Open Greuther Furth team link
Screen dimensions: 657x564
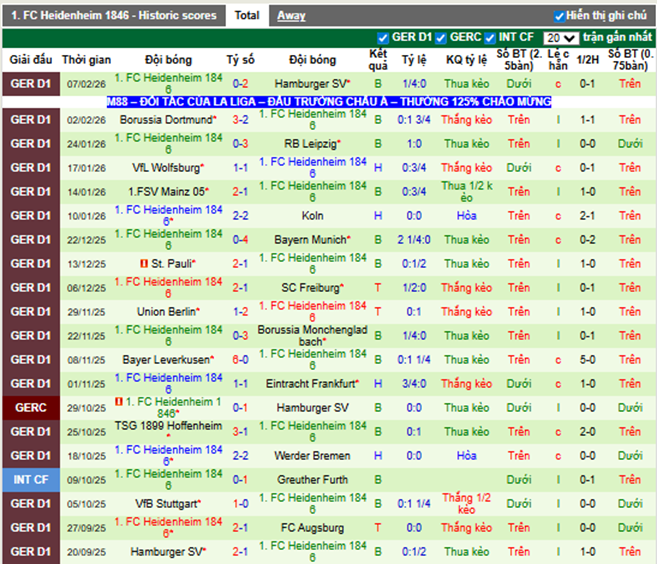(312, 479)
